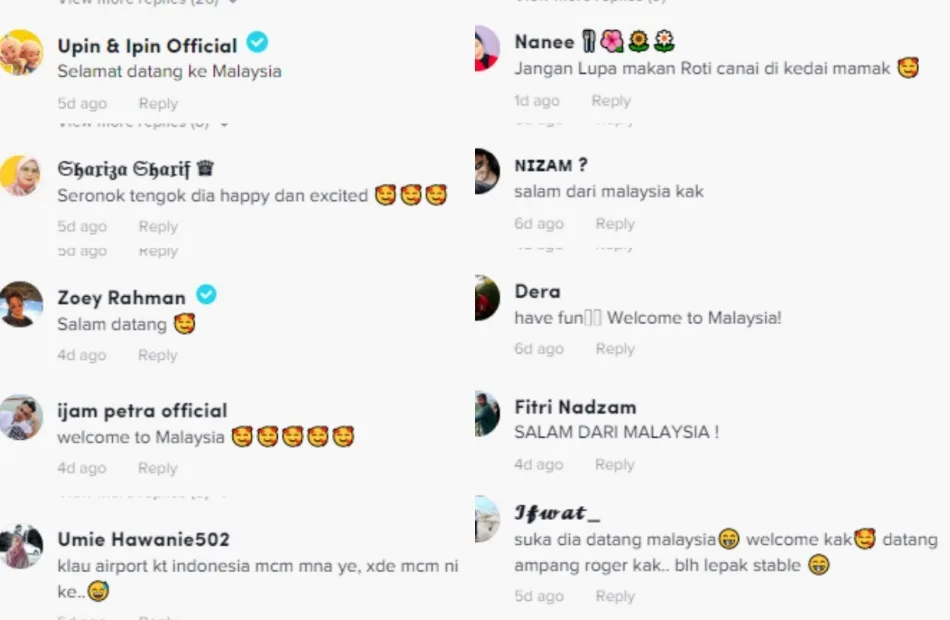Click verified badge next to Zoey Rahman

click(x=206, y=295)
